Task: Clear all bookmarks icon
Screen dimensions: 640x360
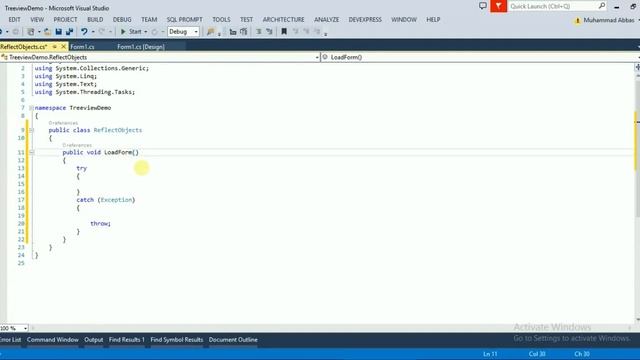Action: [317, 31]
